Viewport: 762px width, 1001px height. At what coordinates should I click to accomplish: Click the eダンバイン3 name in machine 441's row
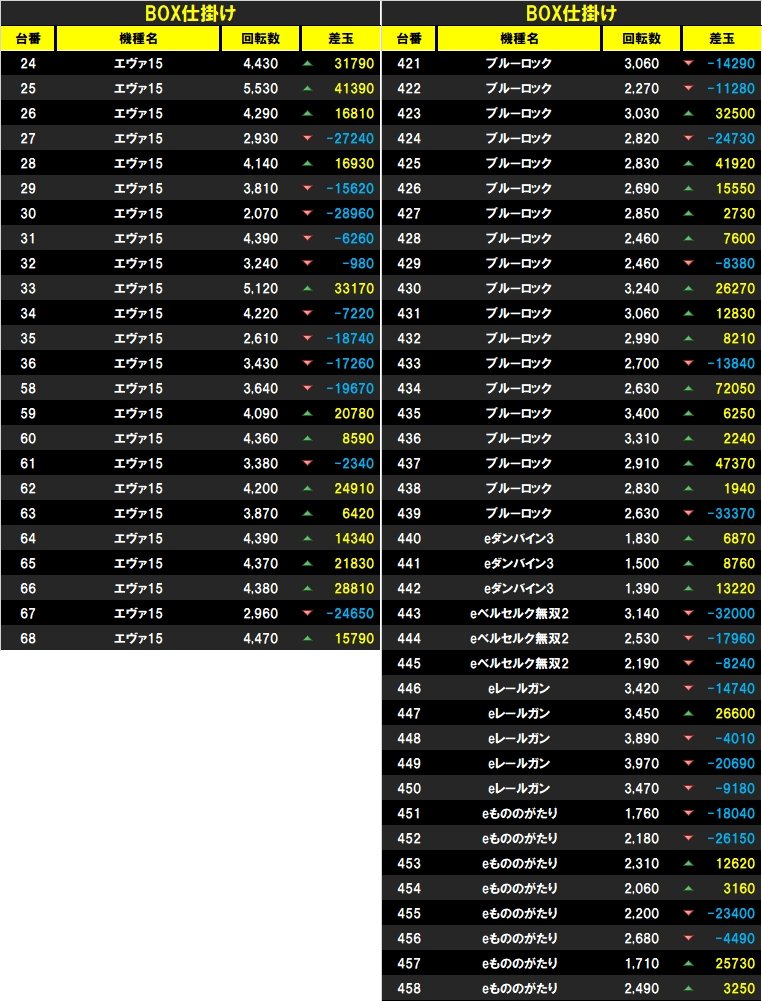tap(519, 564)
